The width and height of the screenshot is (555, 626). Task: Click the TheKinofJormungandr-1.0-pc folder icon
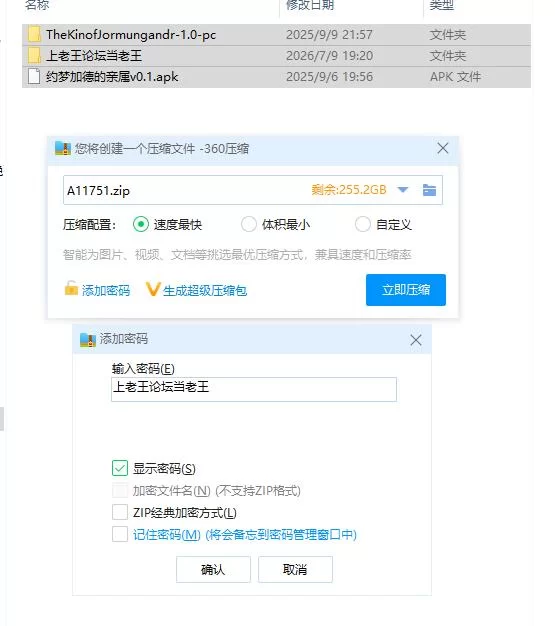34,35
